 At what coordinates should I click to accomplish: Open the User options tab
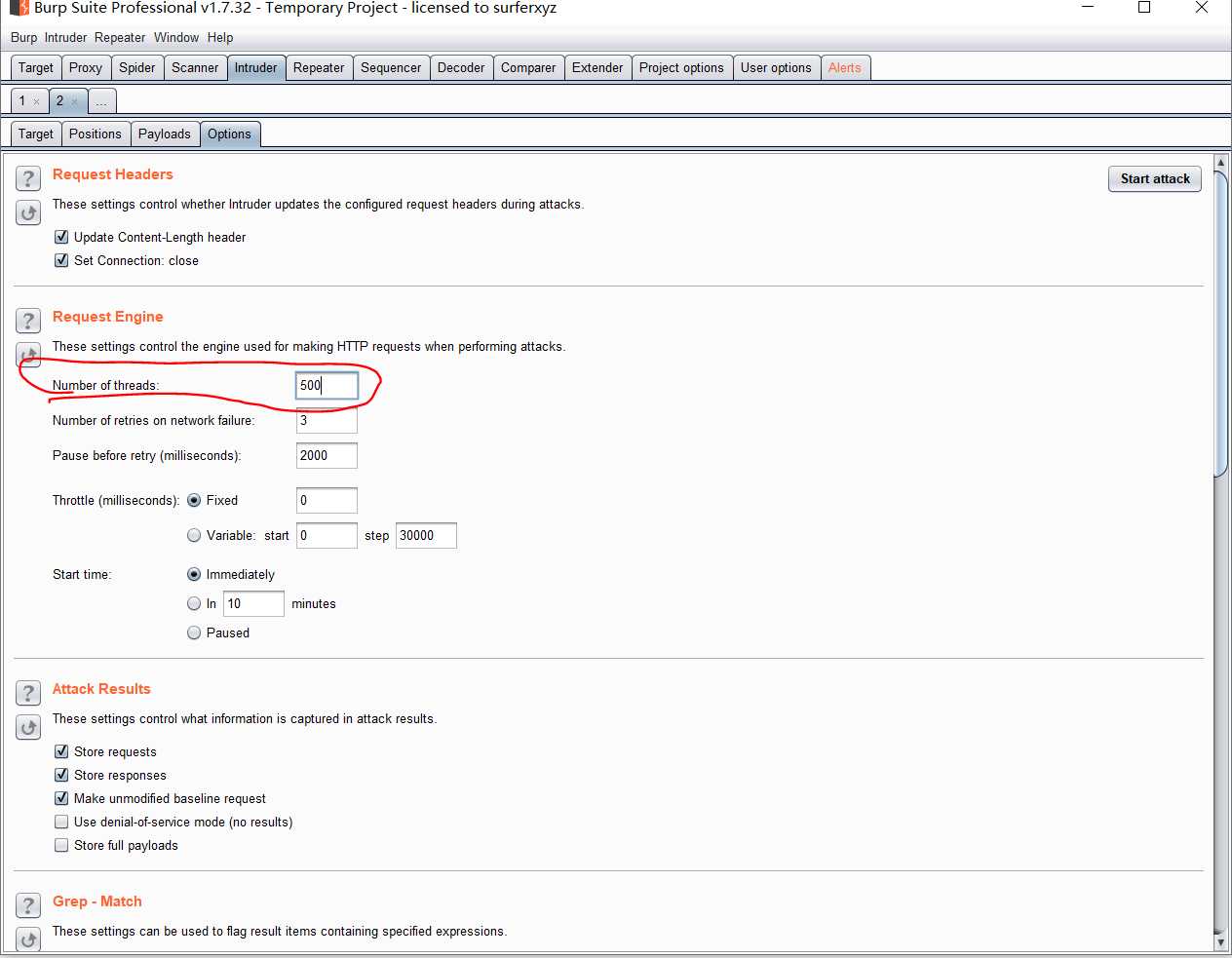[x=776, y=67]
